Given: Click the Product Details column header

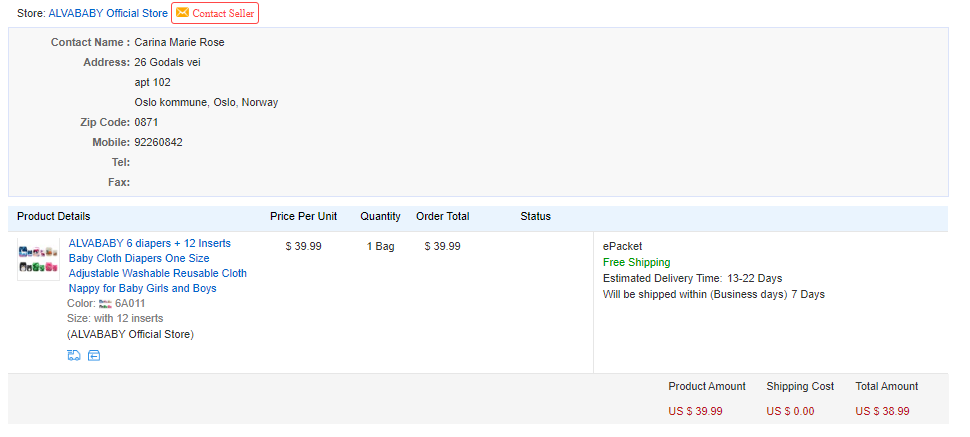Looking at the screenshot, I should click(53, 216).
